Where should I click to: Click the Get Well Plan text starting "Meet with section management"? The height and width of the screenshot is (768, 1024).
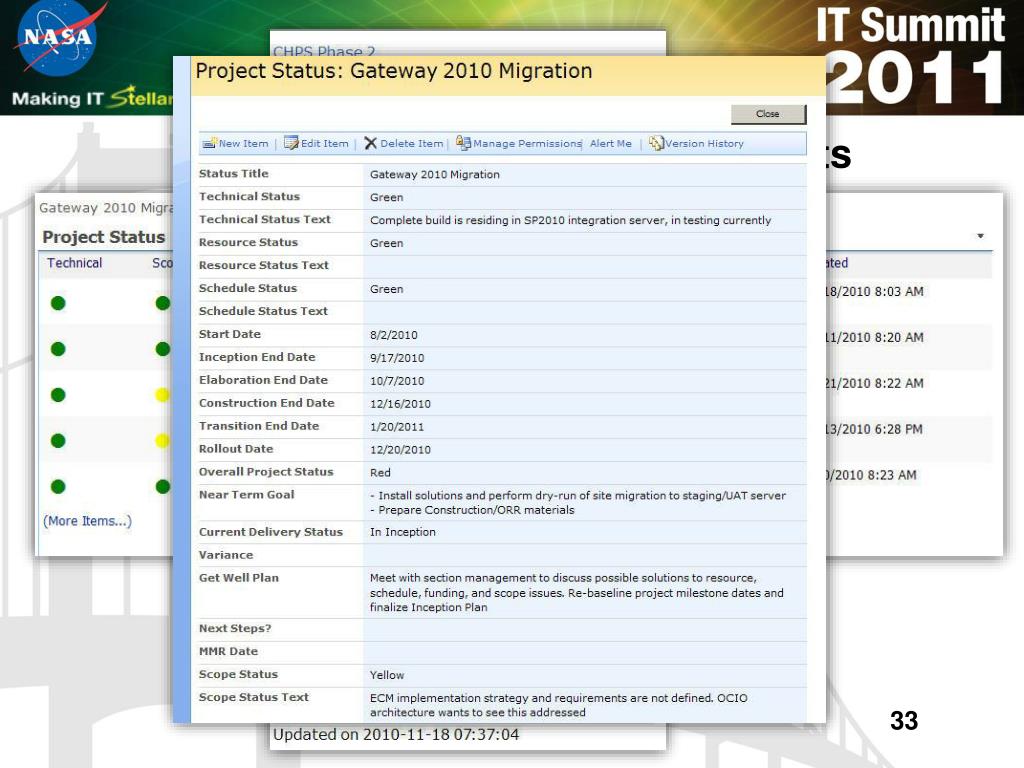coord(577,592)
